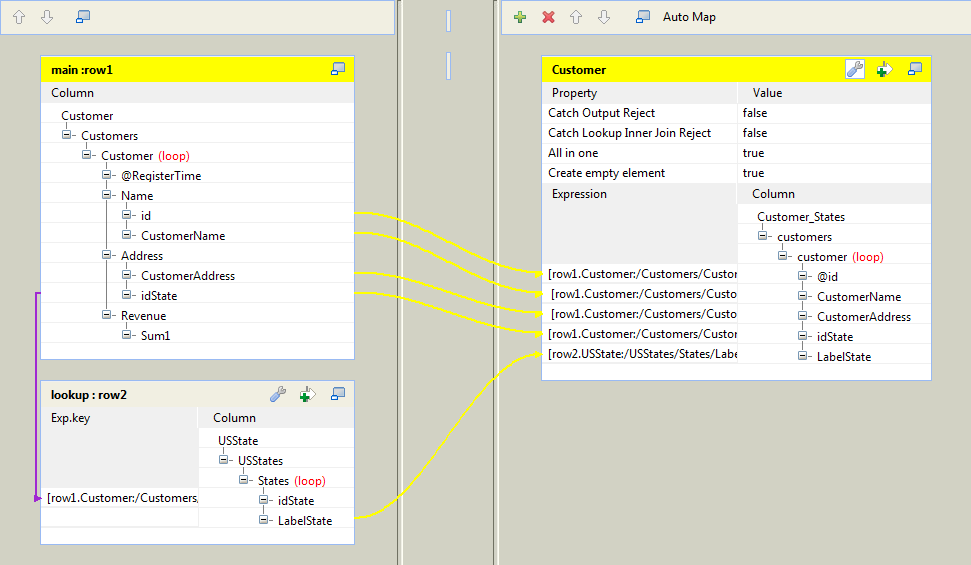The image size is (971, 565).
Task: Collapse the customer (loop) node in Customer output
Action: 782,255
